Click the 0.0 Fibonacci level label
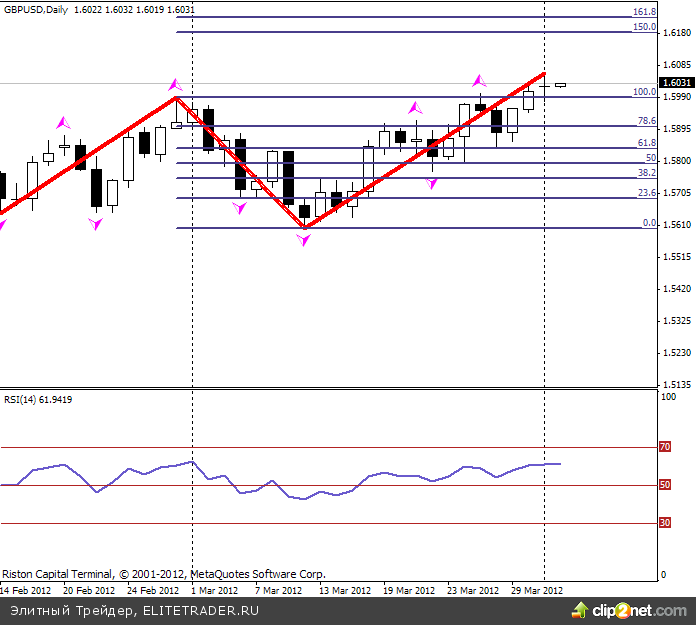Viewport: 696px width, 625px height. point(648,223)
